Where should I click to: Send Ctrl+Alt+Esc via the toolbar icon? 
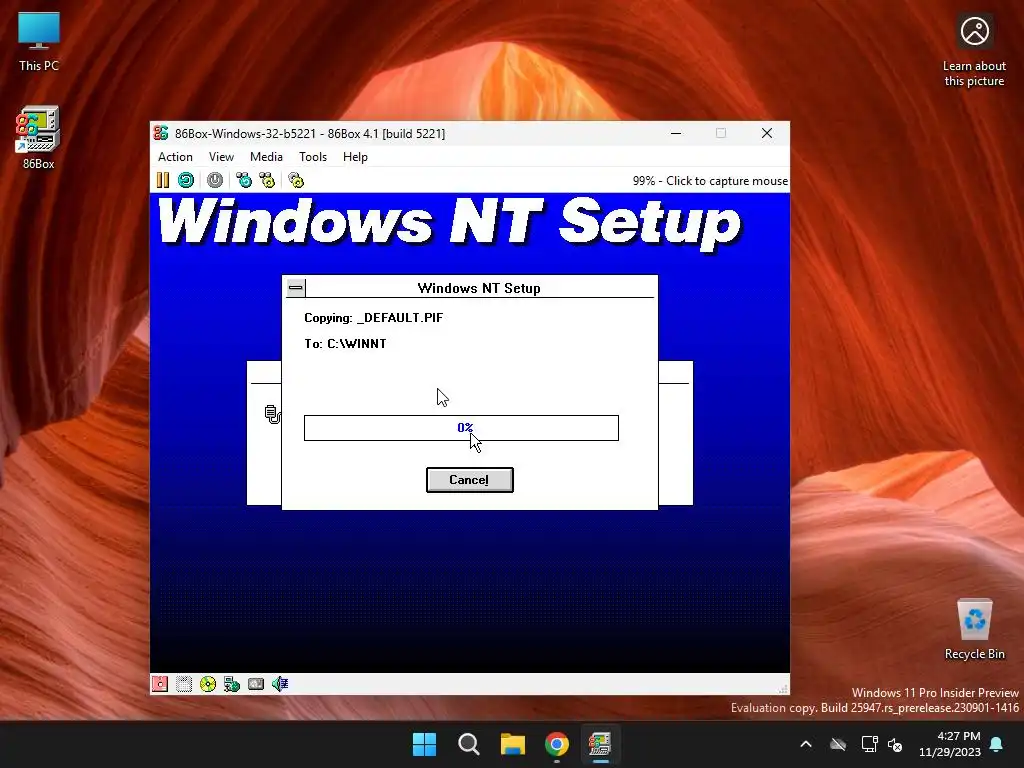pyautogui.click(x=267, y=180)
